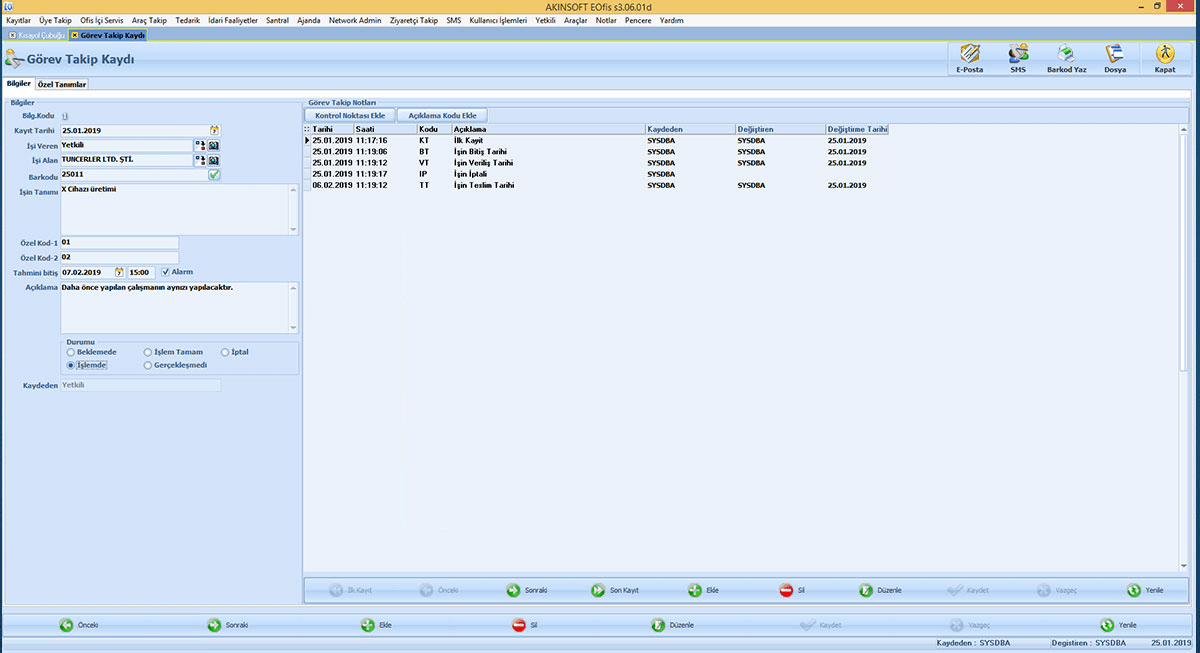Screen dimensions: 1200x653
Task: Sort by the Tarihi column header
Action: [x=332, y=129]
